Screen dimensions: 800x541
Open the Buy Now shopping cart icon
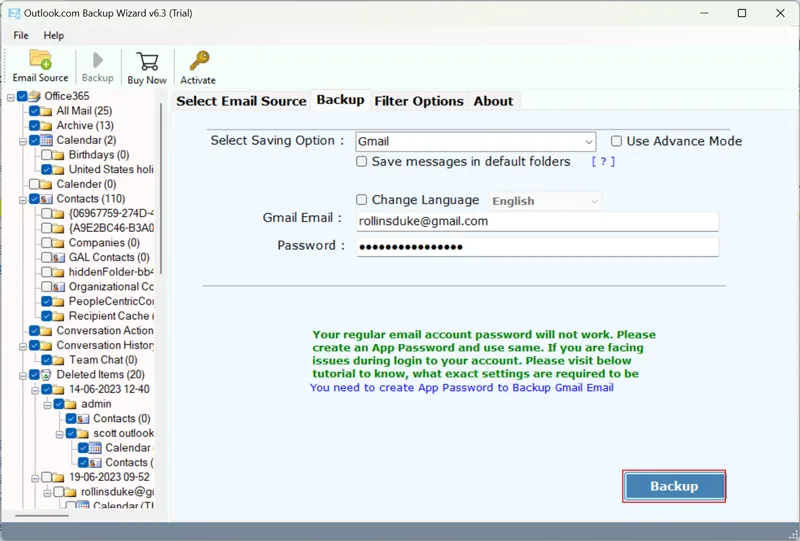(x=147, y=61)
